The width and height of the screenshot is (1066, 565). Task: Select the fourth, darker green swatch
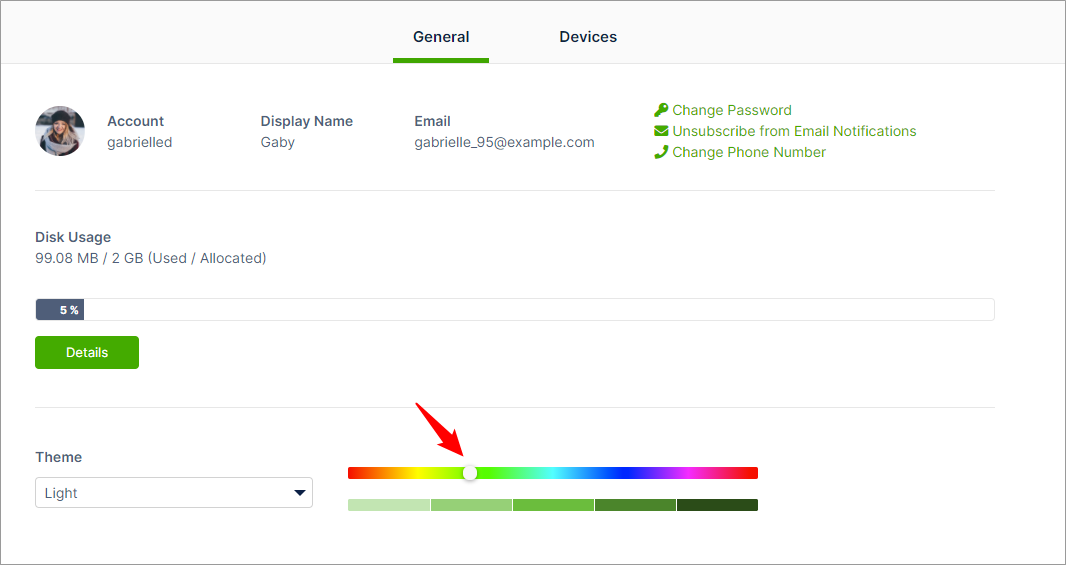pyautogui.click(x=635, y=505)
